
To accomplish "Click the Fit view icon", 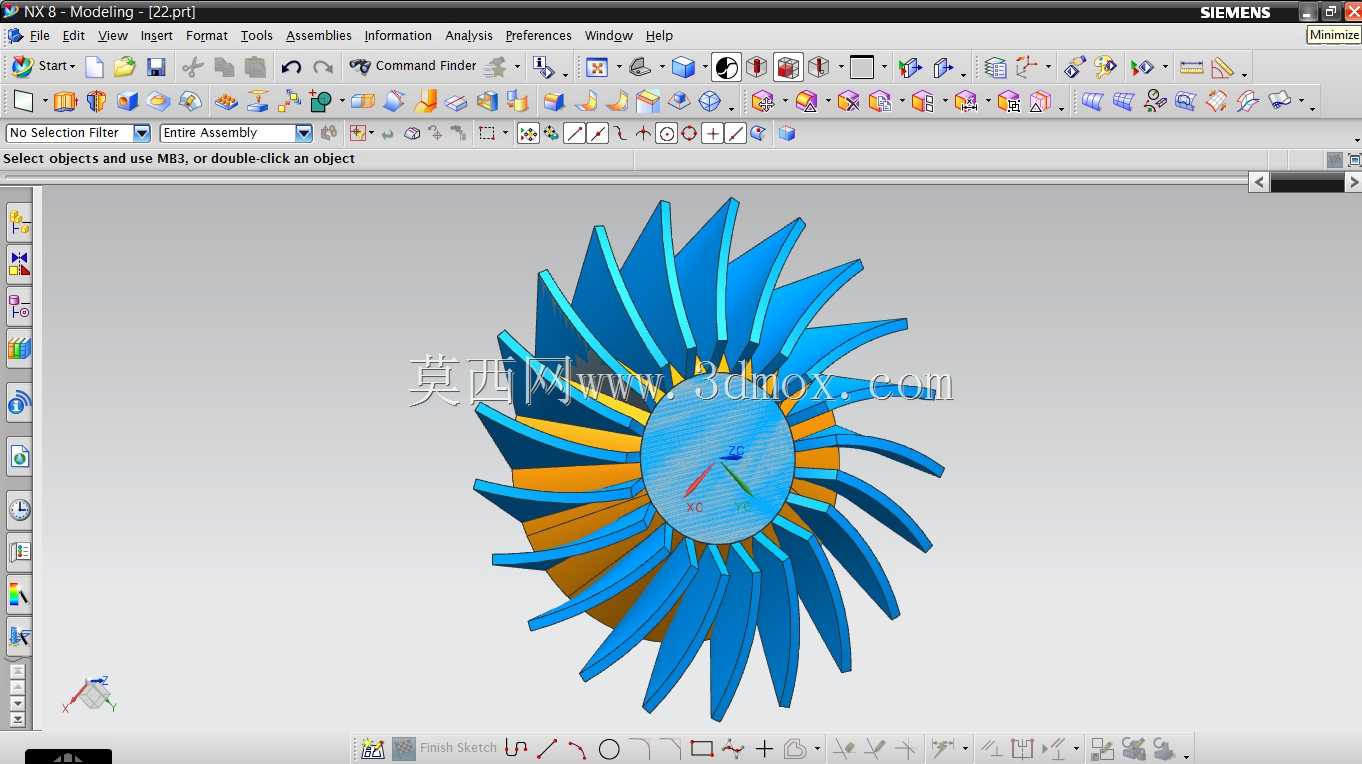I will coord(597,67).
